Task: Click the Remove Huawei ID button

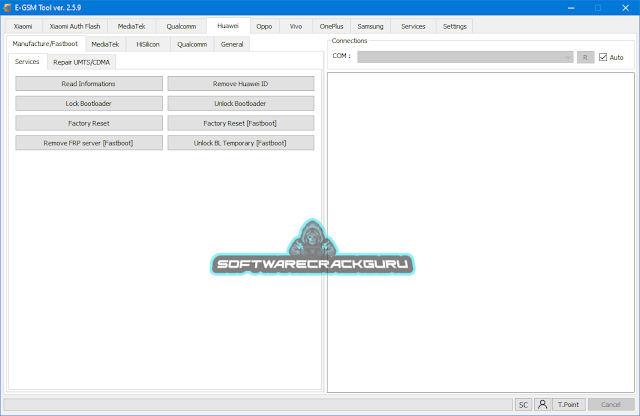Action: pos(240,84)
